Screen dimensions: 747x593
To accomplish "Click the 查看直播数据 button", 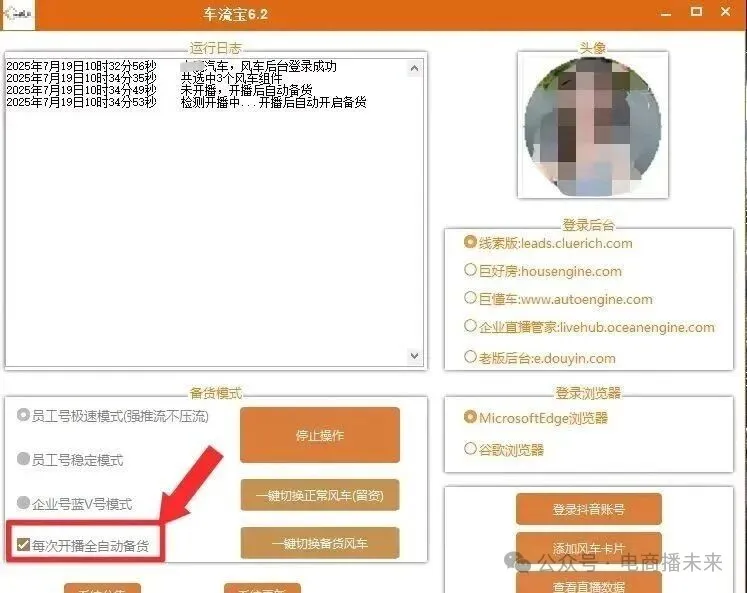I will pyautogui.click(x=589, y=585).
